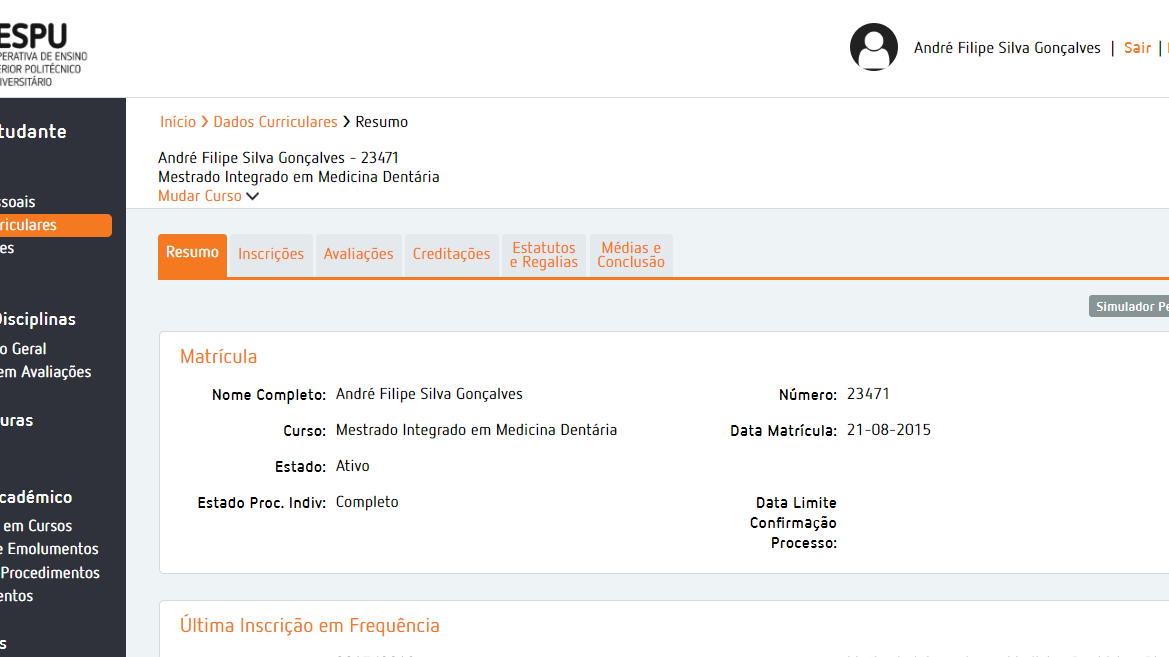Switch to the Creditações tab
This screenshot has width=1169, height=657.
(x=451, y=255)
